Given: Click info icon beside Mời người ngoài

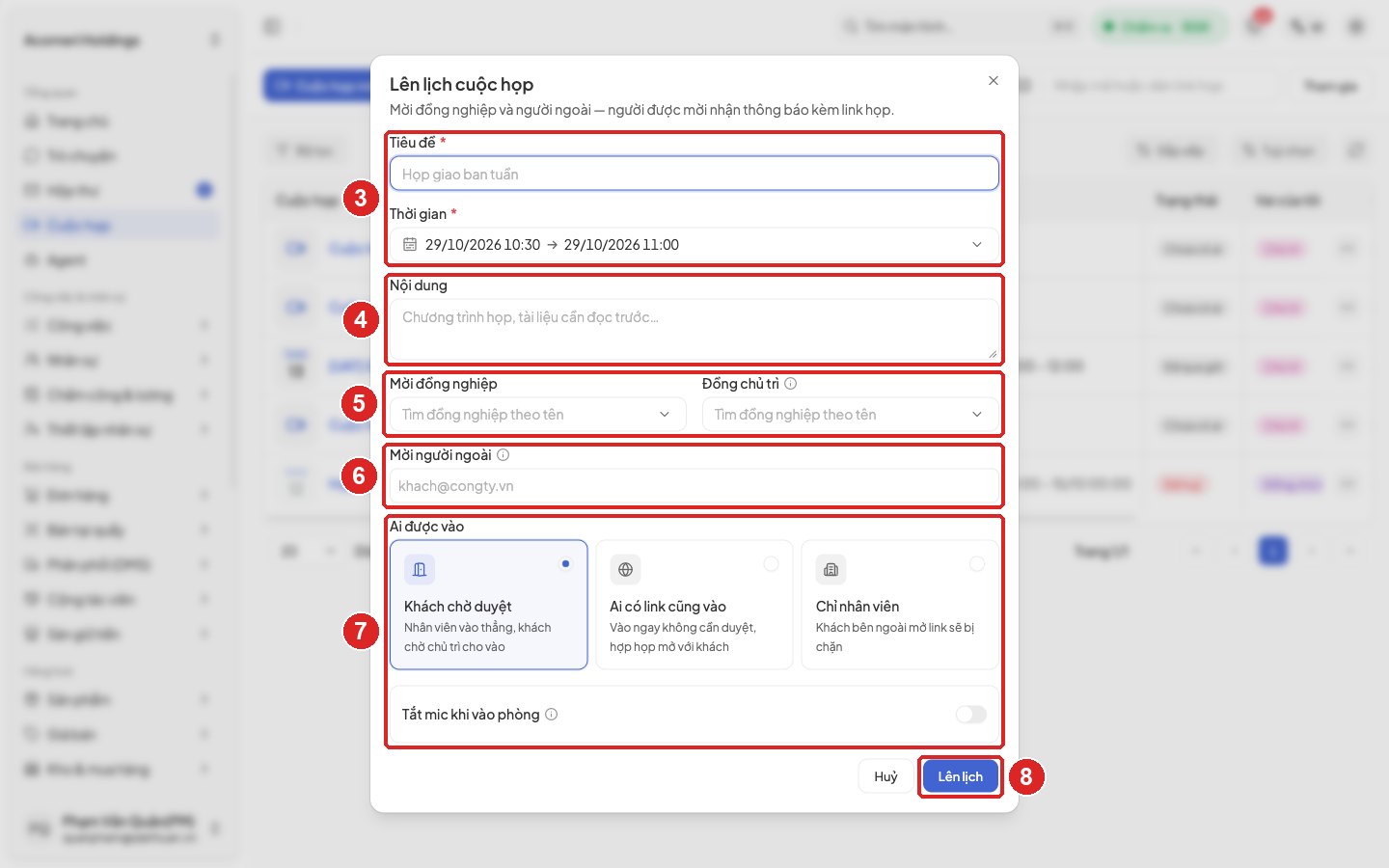Looking at the screenshot, I should pos(504,455).
